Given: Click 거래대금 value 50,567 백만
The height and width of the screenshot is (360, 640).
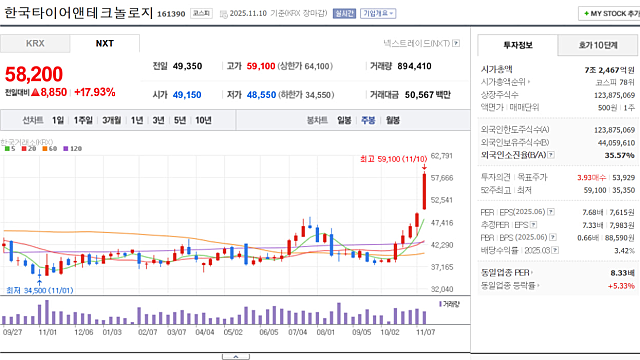Looking at the screenshot, I should click(428, 95).
